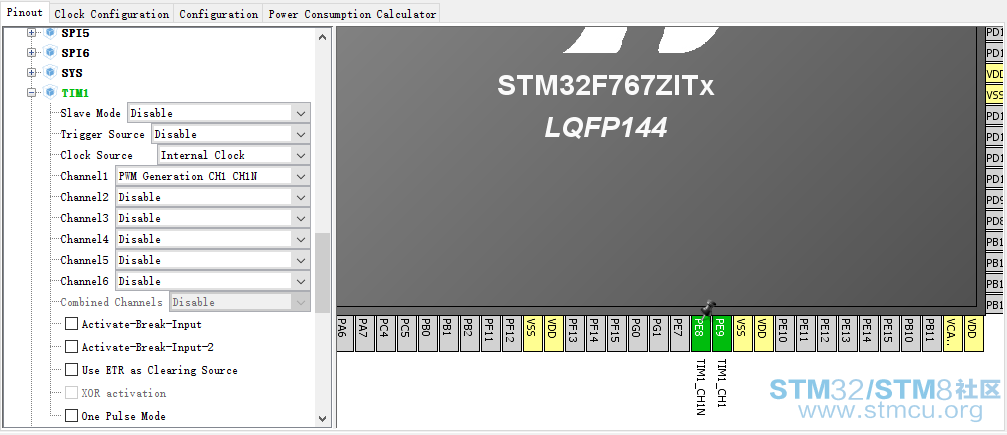Click the pushpin icon on PE8
Viewport: 1007px width, 435px height.
tap(708, 309)
